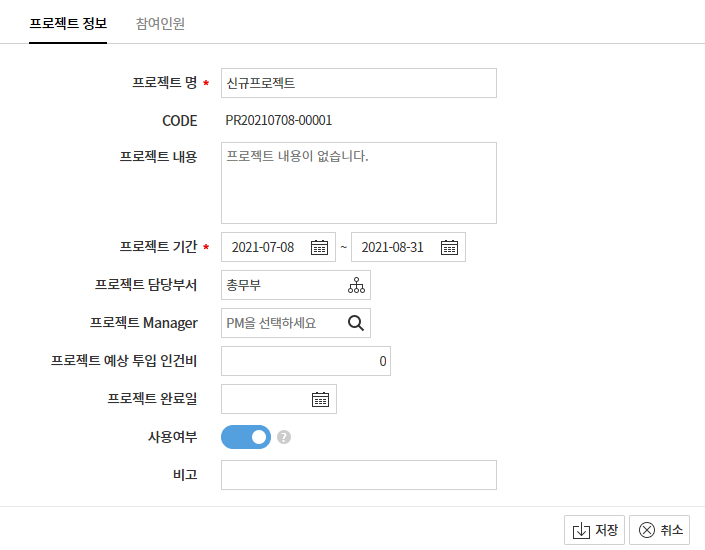Click the 2021-07-08 start date field

(x=265, y=247)
